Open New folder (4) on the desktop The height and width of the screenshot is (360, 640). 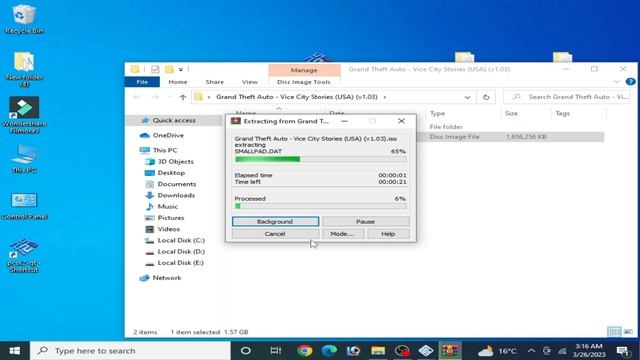pos(24,69)
